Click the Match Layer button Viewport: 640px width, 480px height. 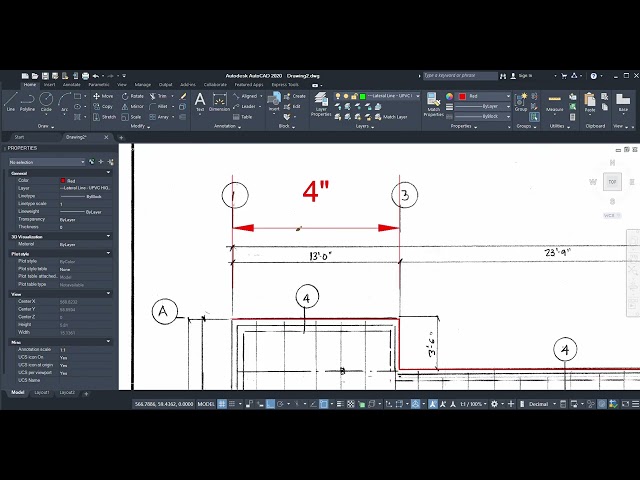coord(391,117)
